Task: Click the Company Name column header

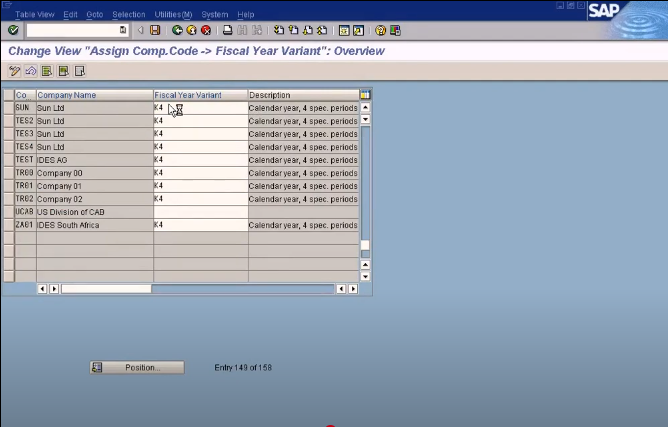Action: (95, 95)
